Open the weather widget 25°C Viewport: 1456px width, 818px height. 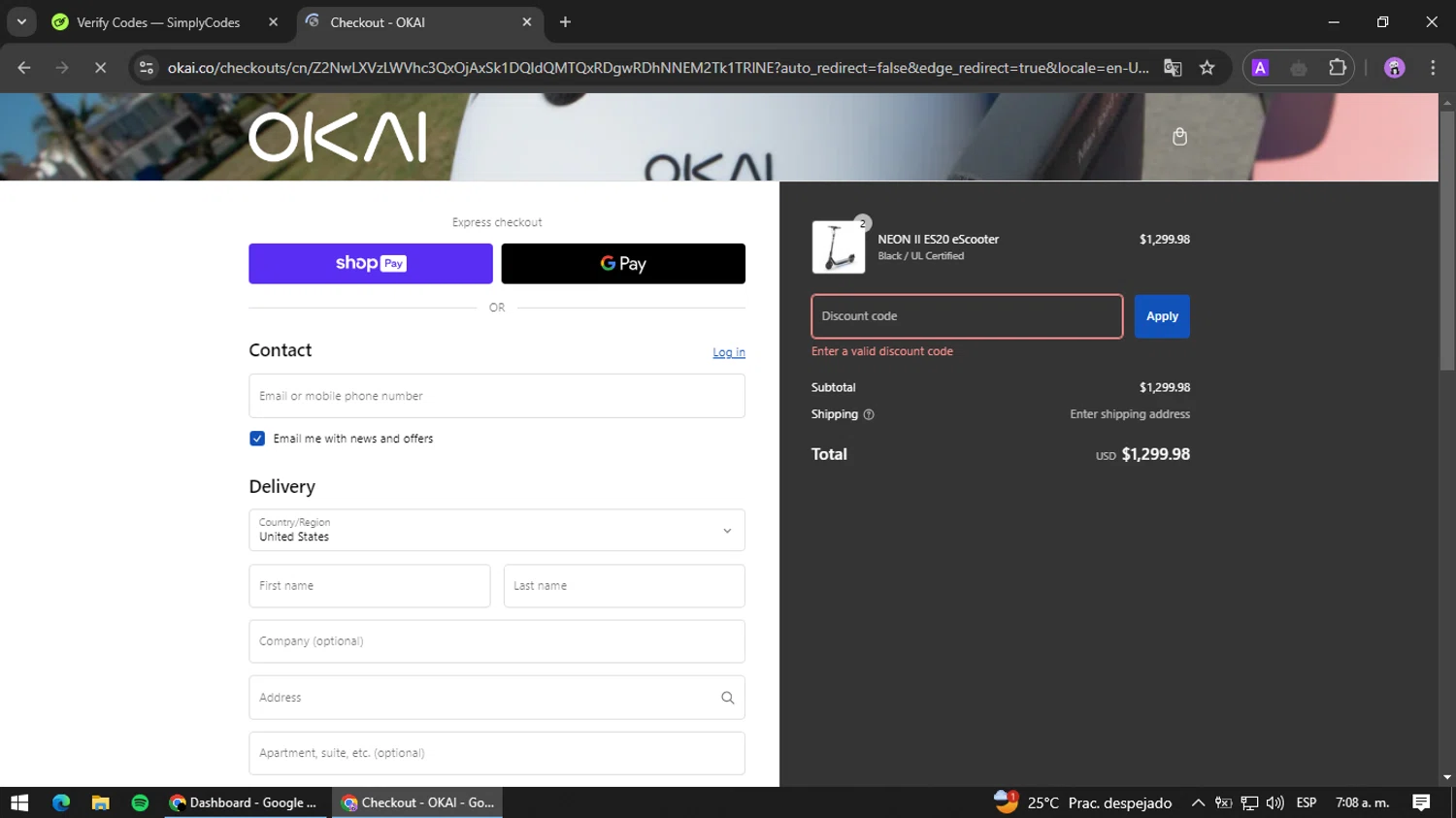coord(1082,802)
